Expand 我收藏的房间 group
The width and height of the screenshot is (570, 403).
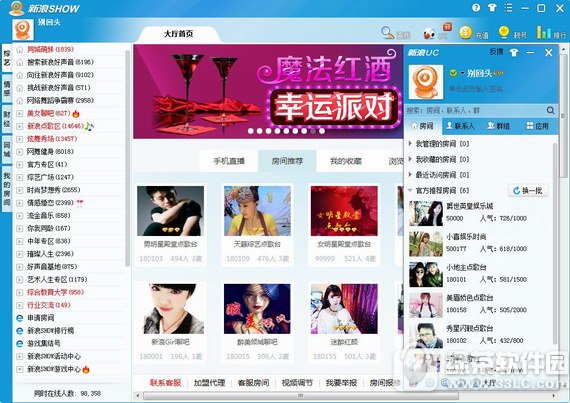(x=410, y=159)
